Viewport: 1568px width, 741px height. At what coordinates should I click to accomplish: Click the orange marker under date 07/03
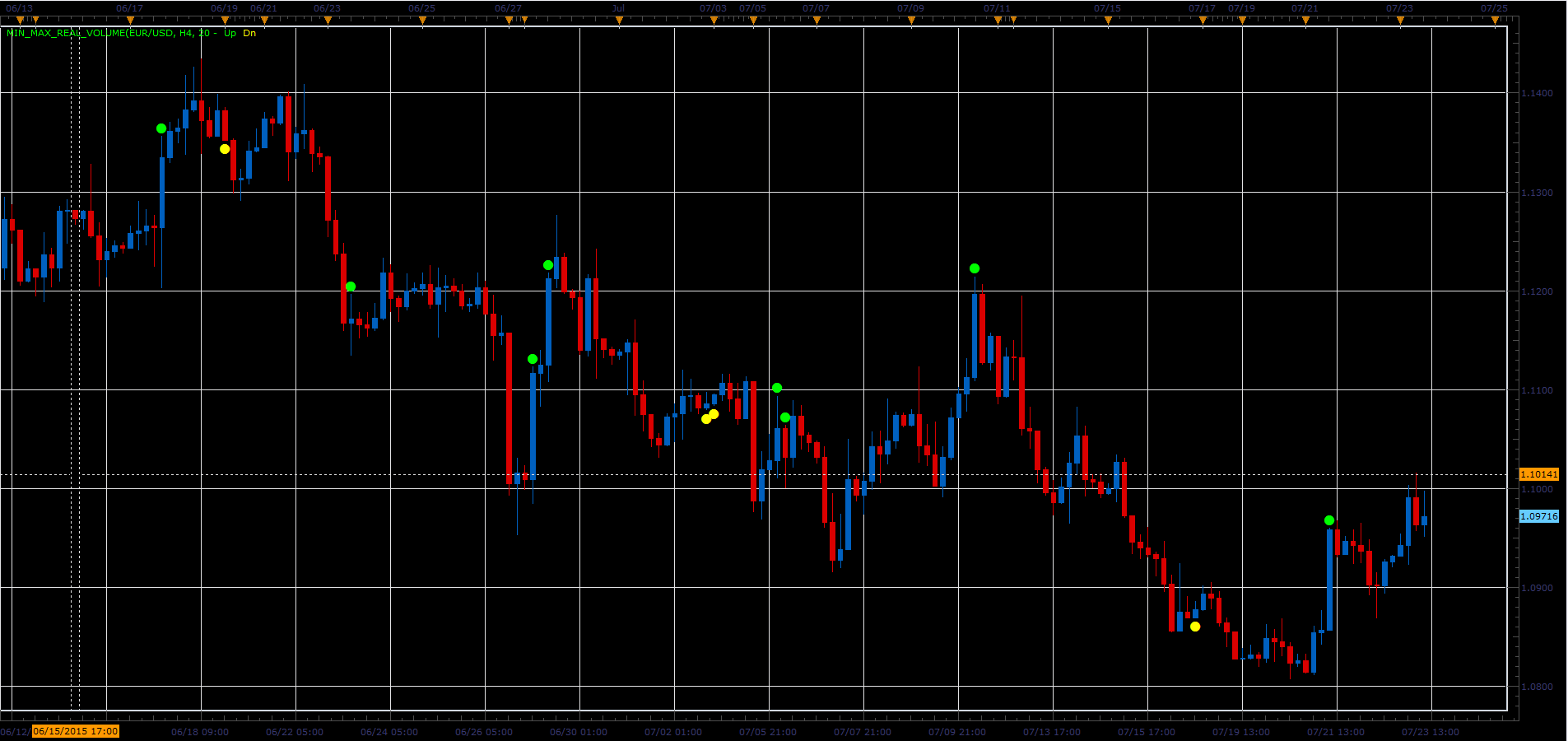click(x=714, y=21)
